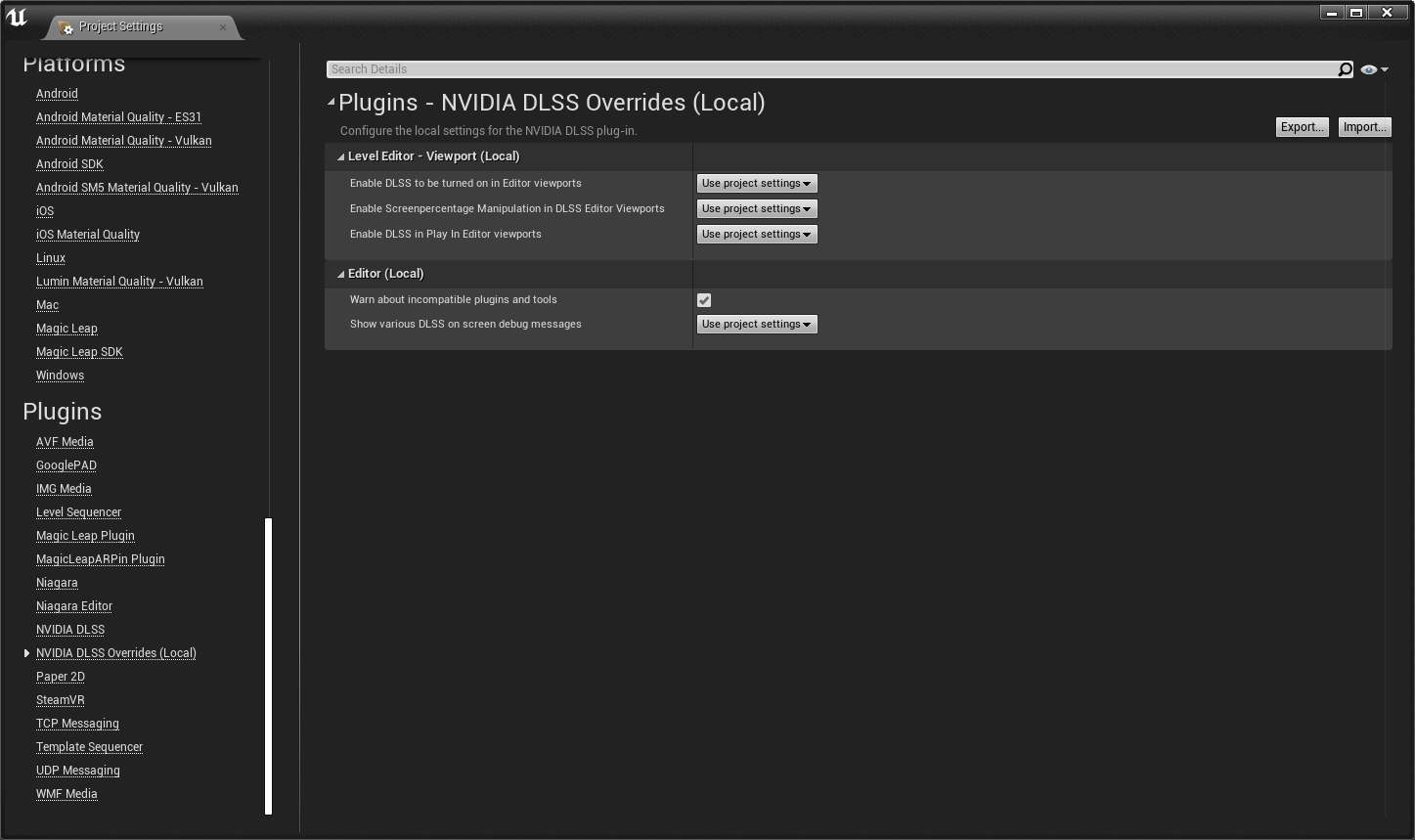This screenshot has width=1415, height=840.
Task: Open the Niagara Editor plugin settings
Action: [74, 606]
